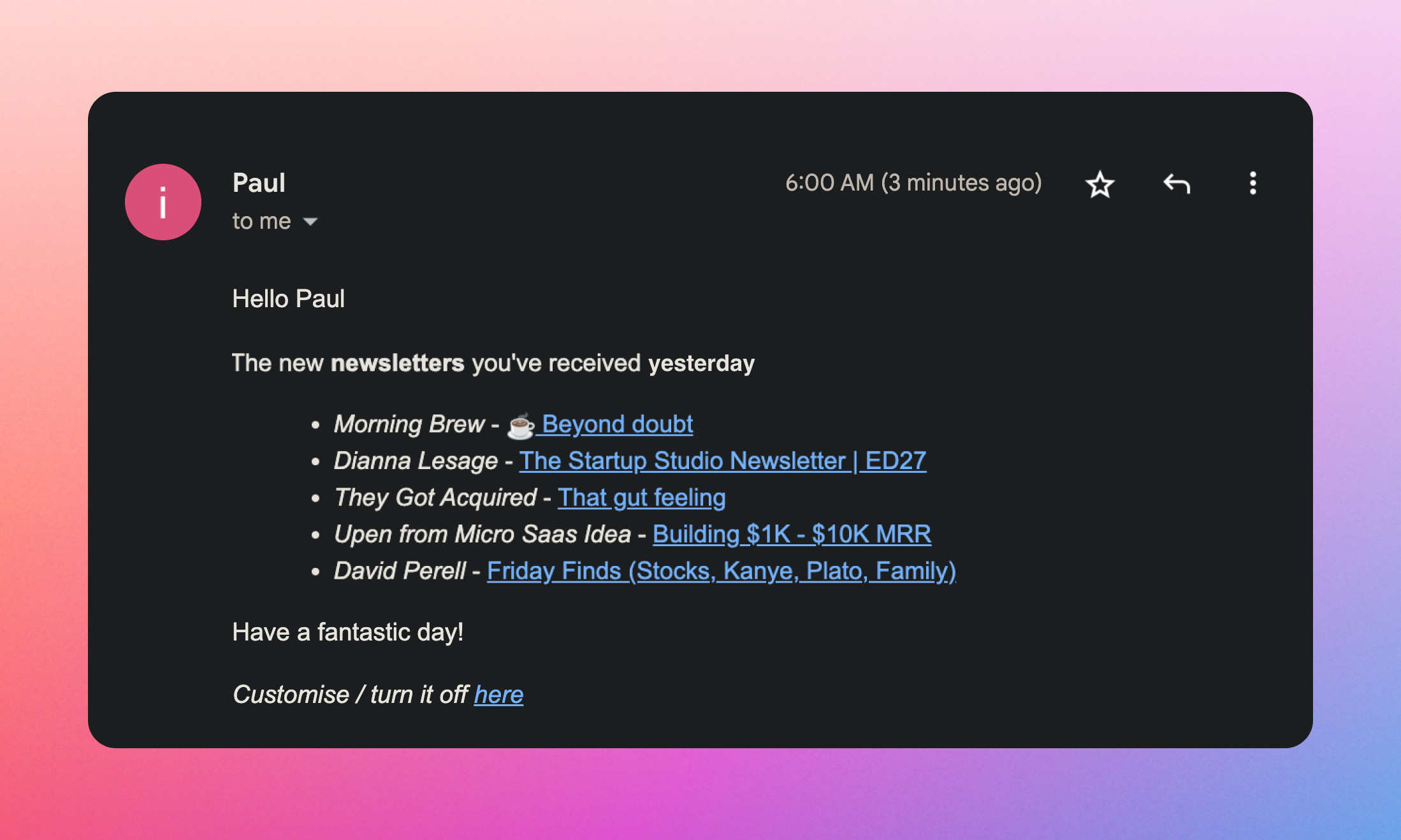
Task: Click the 'Morning Brew' sender name text
Action: tap(409, 424)
